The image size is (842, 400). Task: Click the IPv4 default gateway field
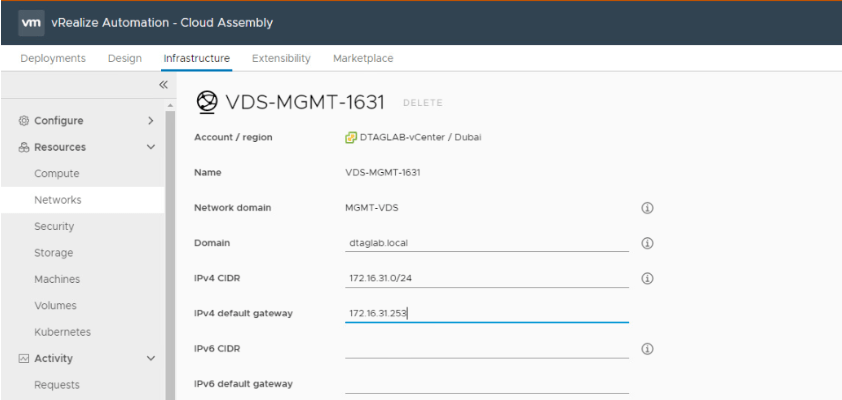[486, 313]
